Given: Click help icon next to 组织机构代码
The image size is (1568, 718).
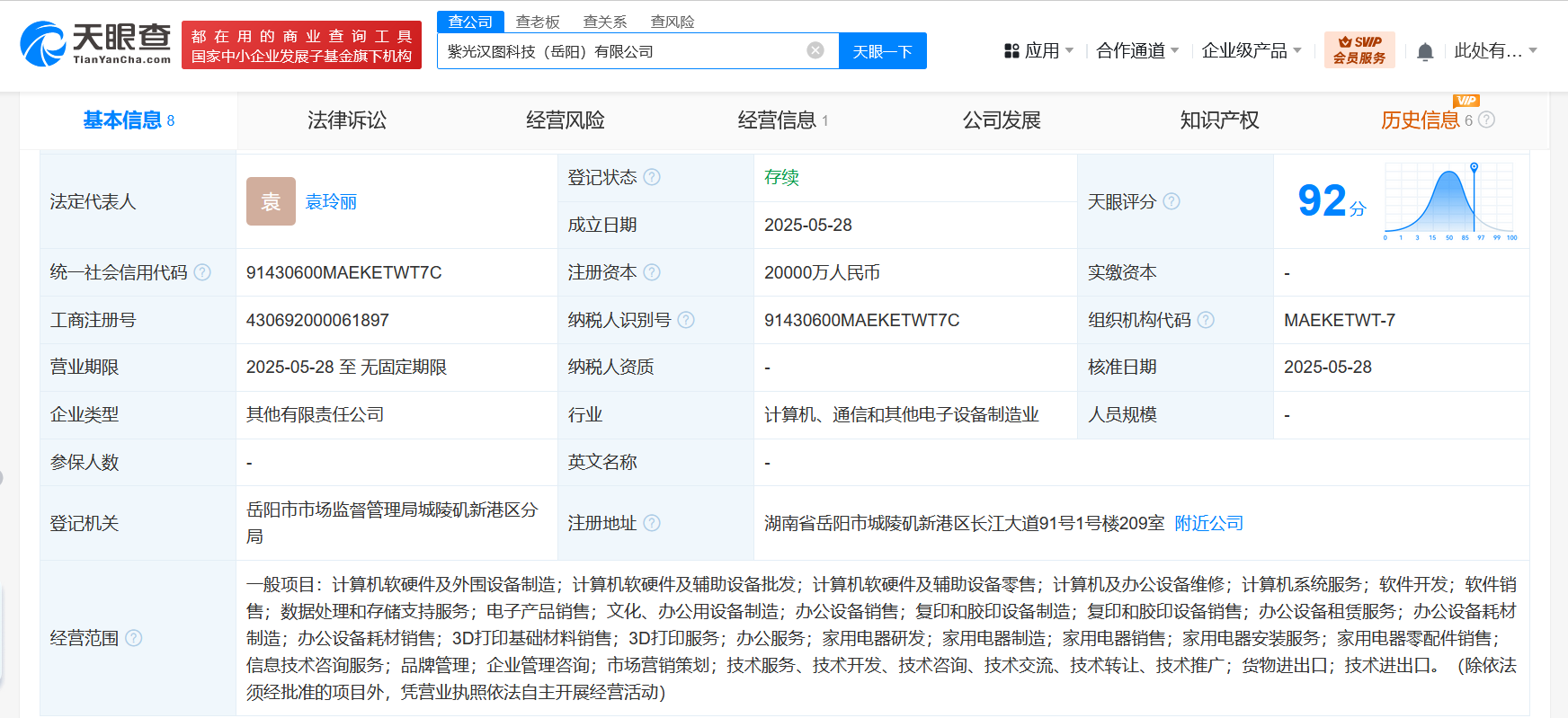Looking at the screenshot, I should [x=1206, y=320].
